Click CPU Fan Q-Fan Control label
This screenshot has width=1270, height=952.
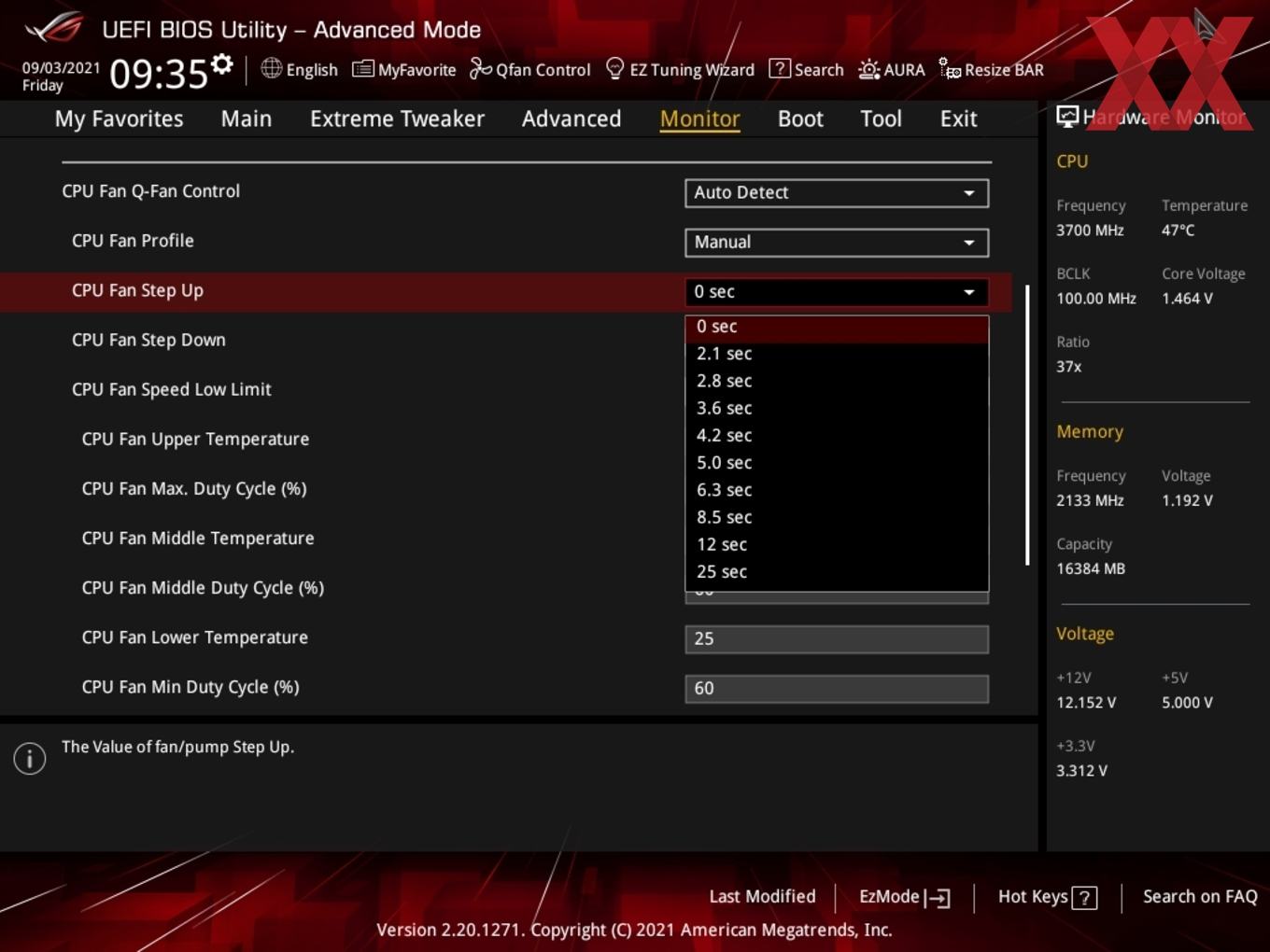coord(150,190)
